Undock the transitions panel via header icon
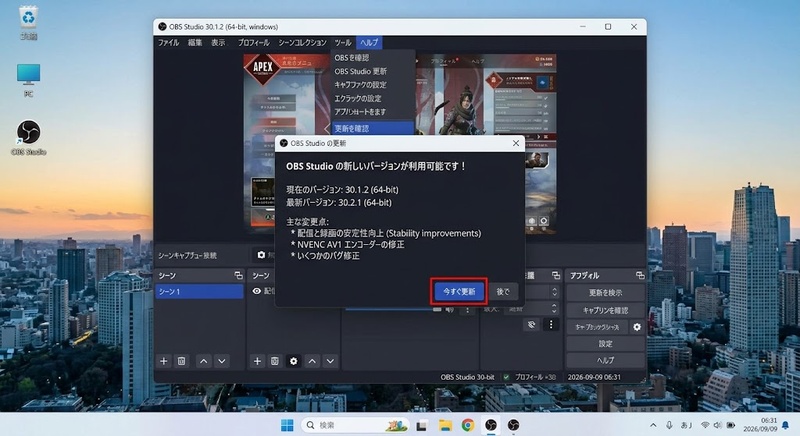Image resolution: width=800 pixels, height=436 pixels. click(556, 275)
